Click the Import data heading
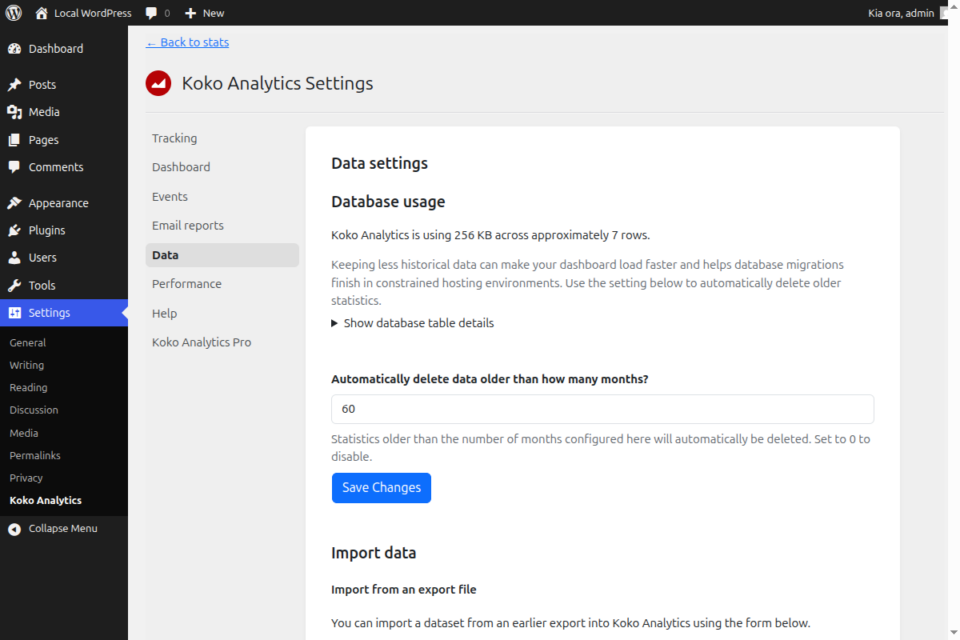 (373, 553)
